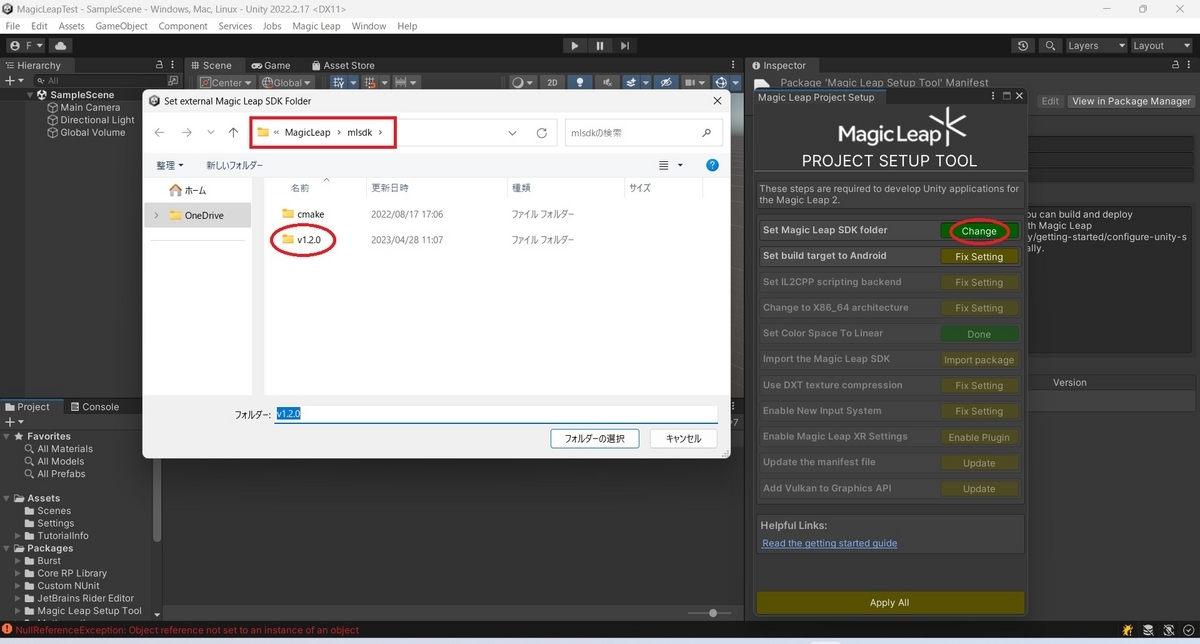Open the Hierarchy panel options menu
This screenshot has height=644, width=1200.
[x=174, y=65]
